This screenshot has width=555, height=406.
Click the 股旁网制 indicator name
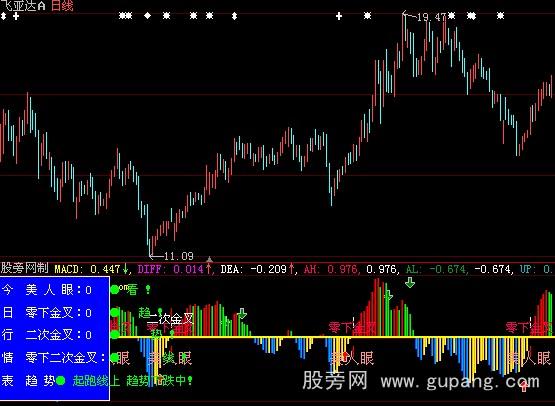(x=24, y=268)
